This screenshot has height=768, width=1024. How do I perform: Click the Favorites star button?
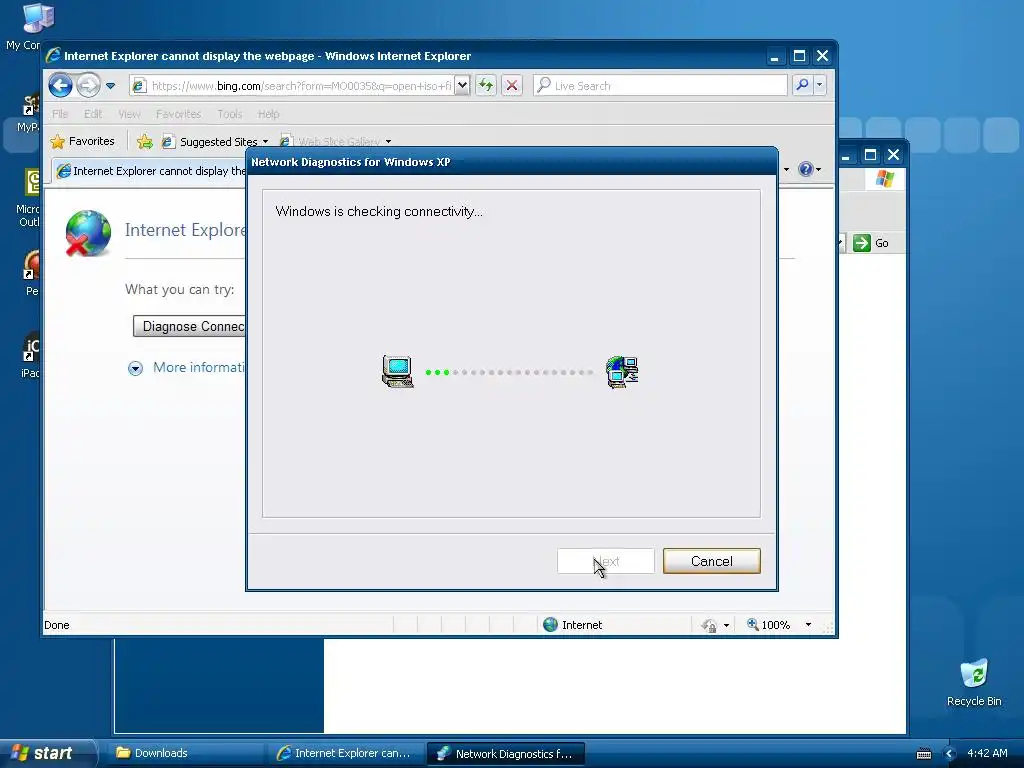coord(83,141)
